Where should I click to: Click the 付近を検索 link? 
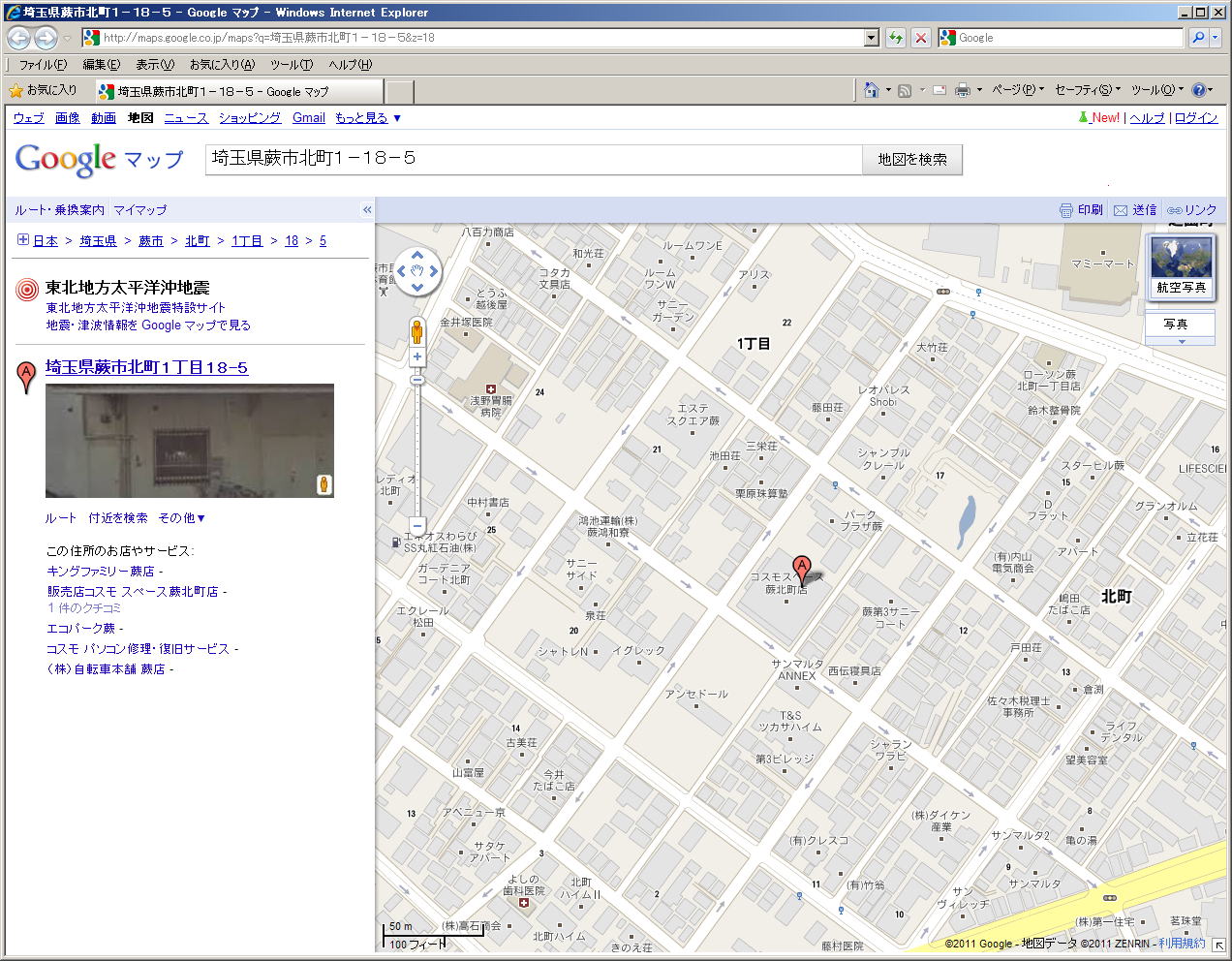118,518
